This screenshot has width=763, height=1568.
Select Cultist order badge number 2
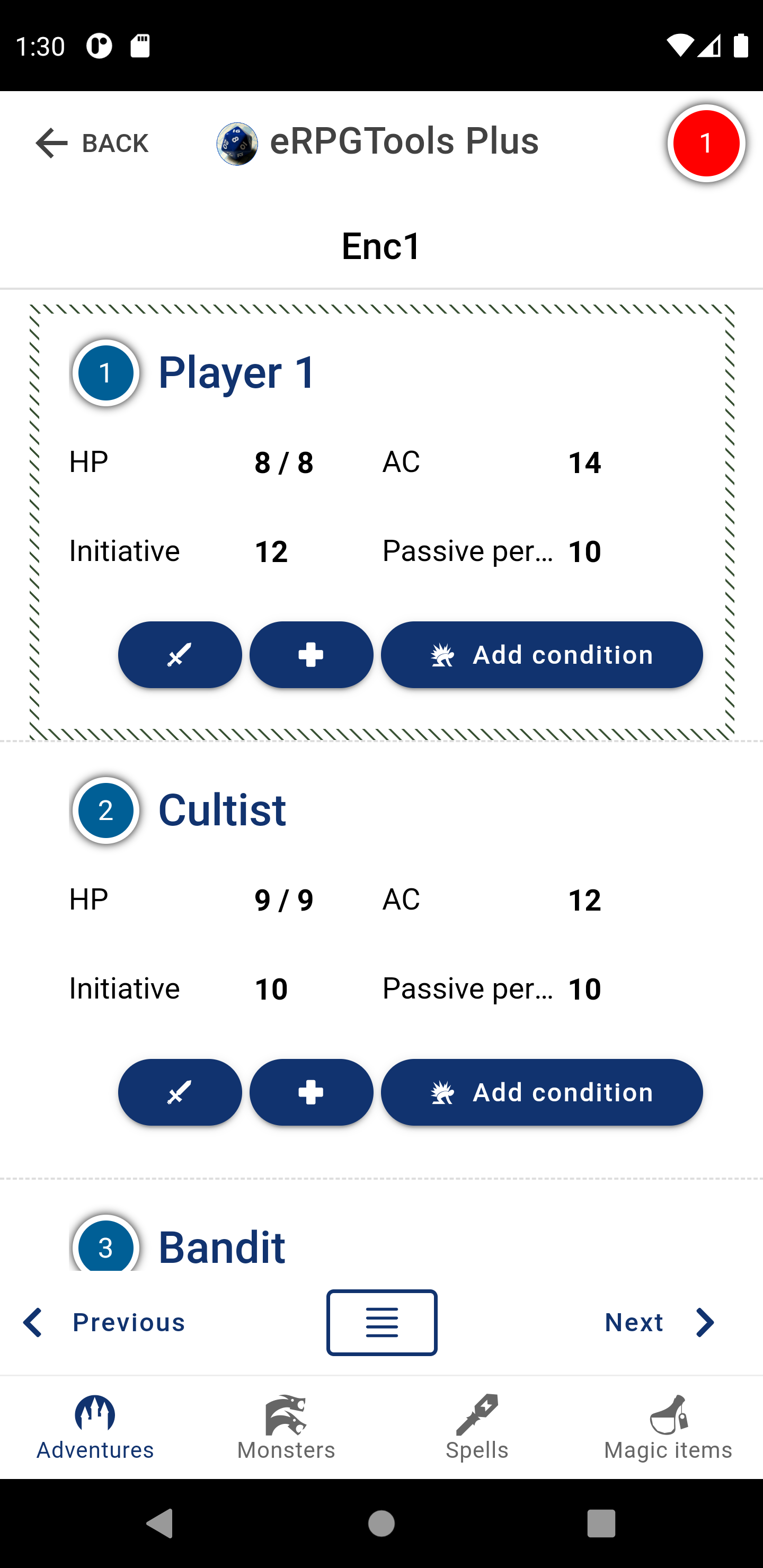coord(106,810)
